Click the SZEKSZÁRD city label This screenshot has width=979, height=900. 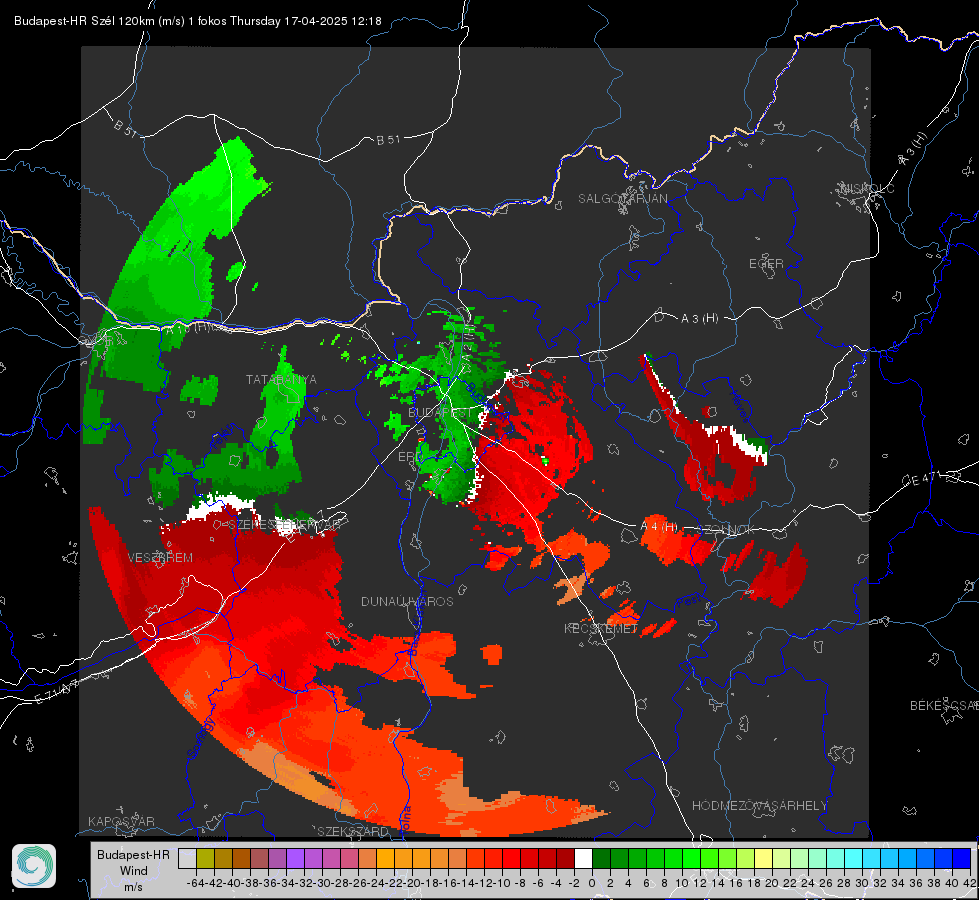click(353, 831)
